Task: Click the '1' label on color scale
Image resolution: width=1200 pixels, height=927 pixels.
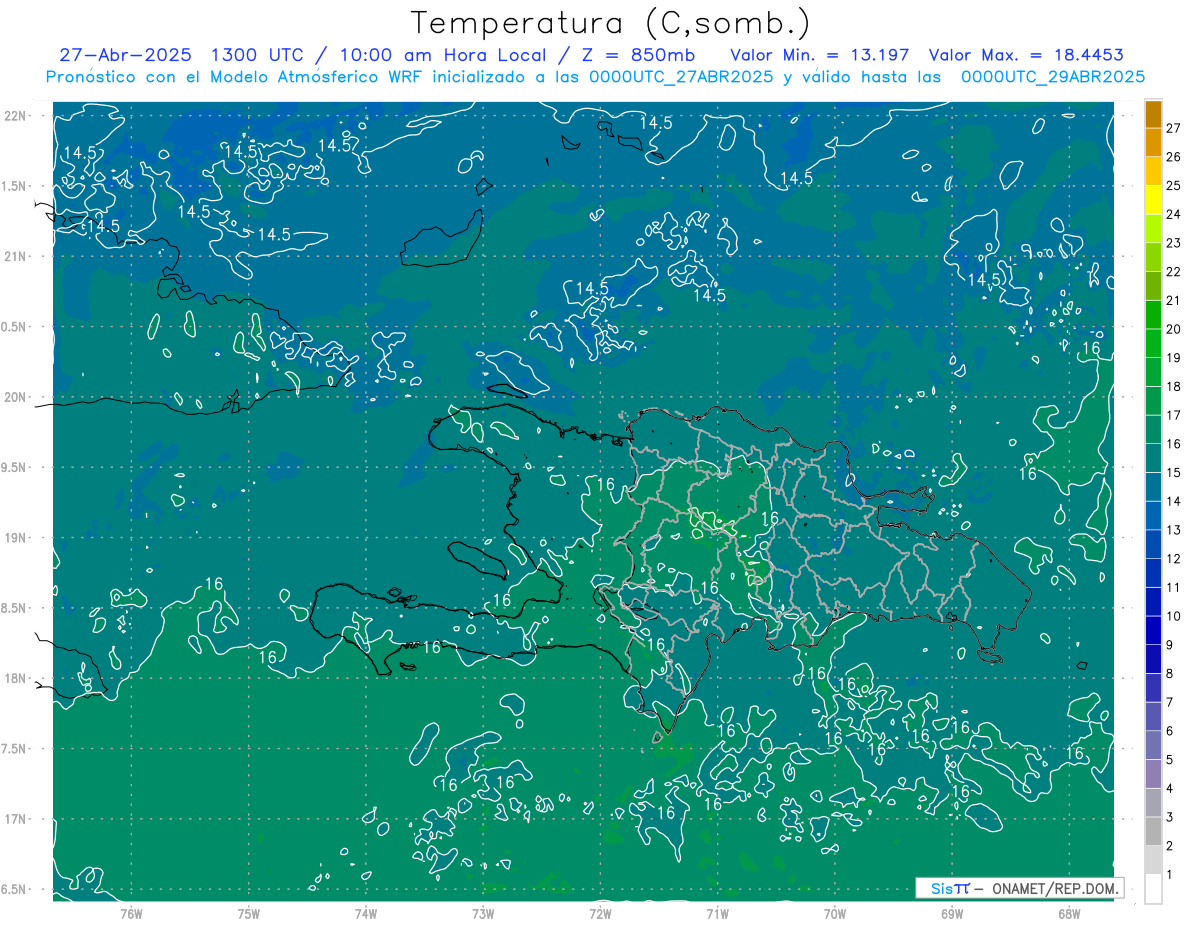Action: pyautogui.click(x=1170, y=875)
